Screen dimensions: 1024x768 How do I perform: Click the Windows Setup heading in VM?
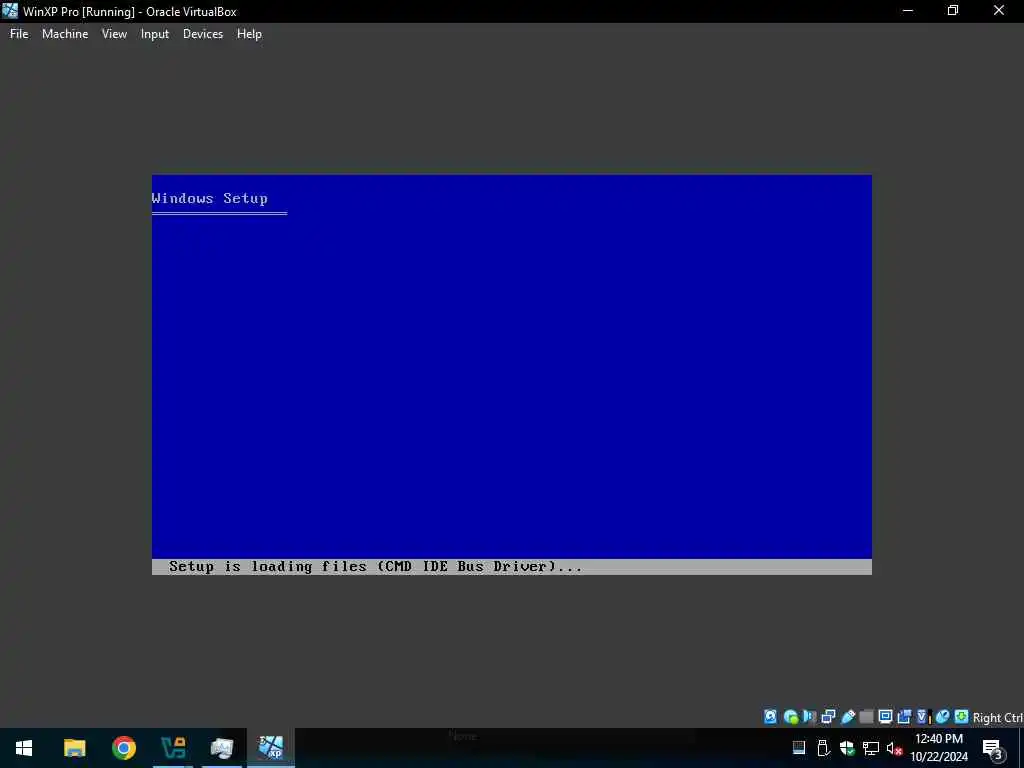coord(210,199)
